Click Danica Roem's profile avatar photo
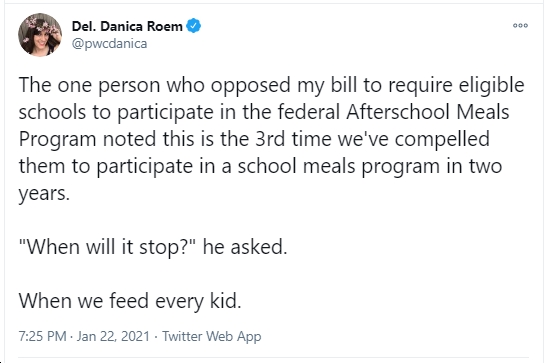The image size is (549, 363). point(40,35)
